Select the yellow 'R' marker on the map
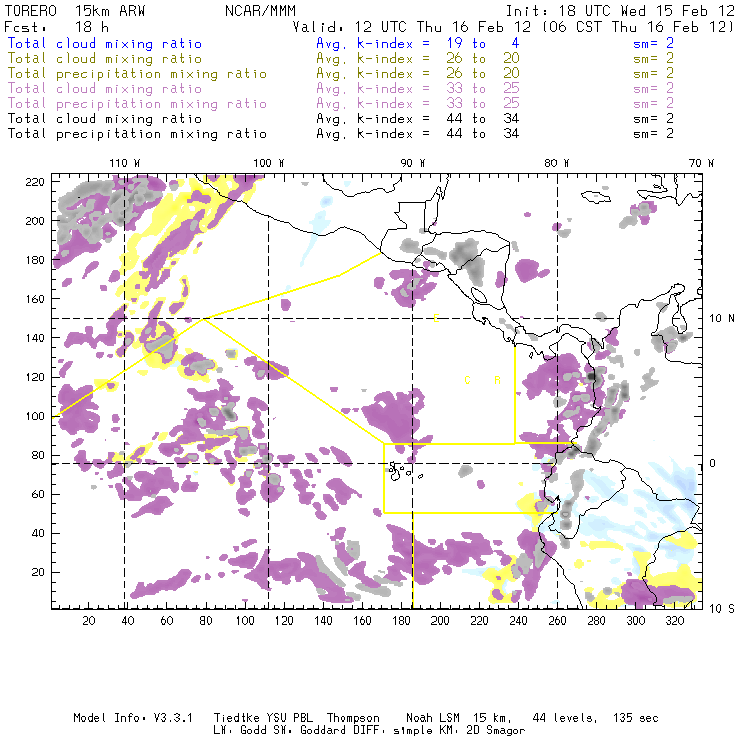This screenshot has width=740, height=740. [497, 380]
